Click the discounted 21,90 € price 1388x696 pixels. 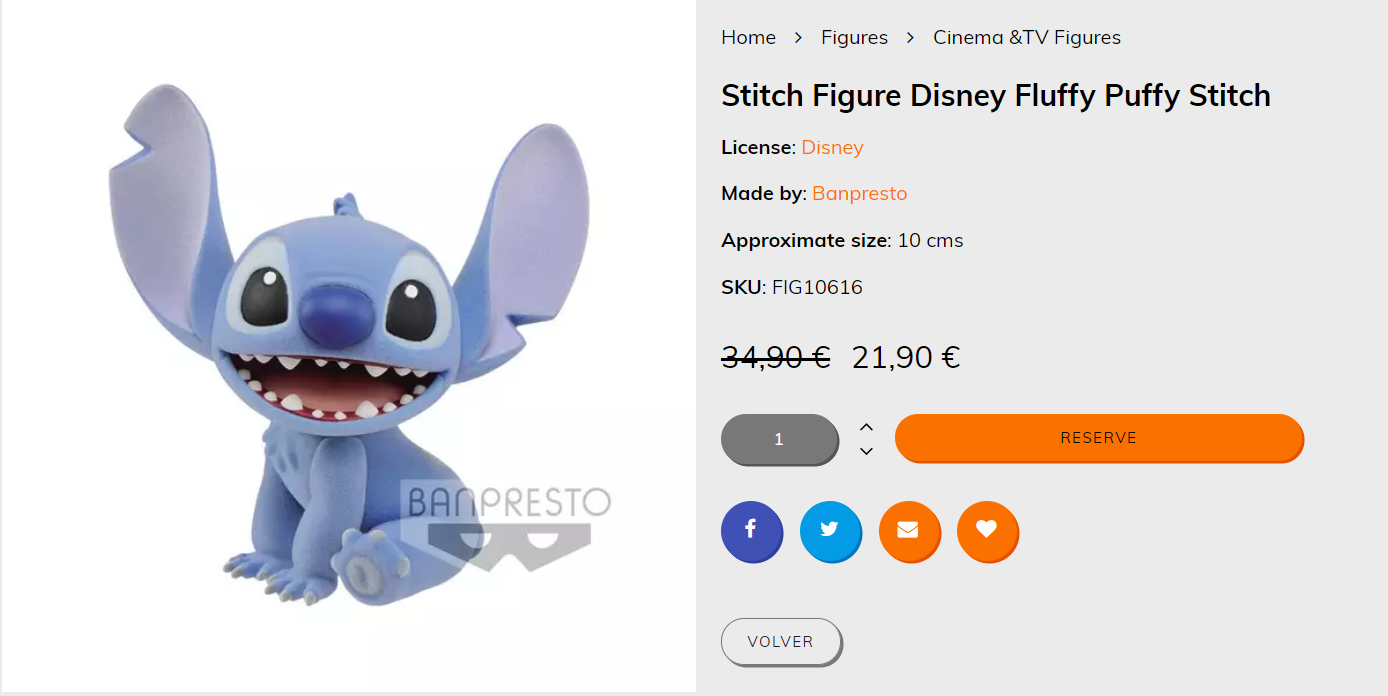click(906, 357)
